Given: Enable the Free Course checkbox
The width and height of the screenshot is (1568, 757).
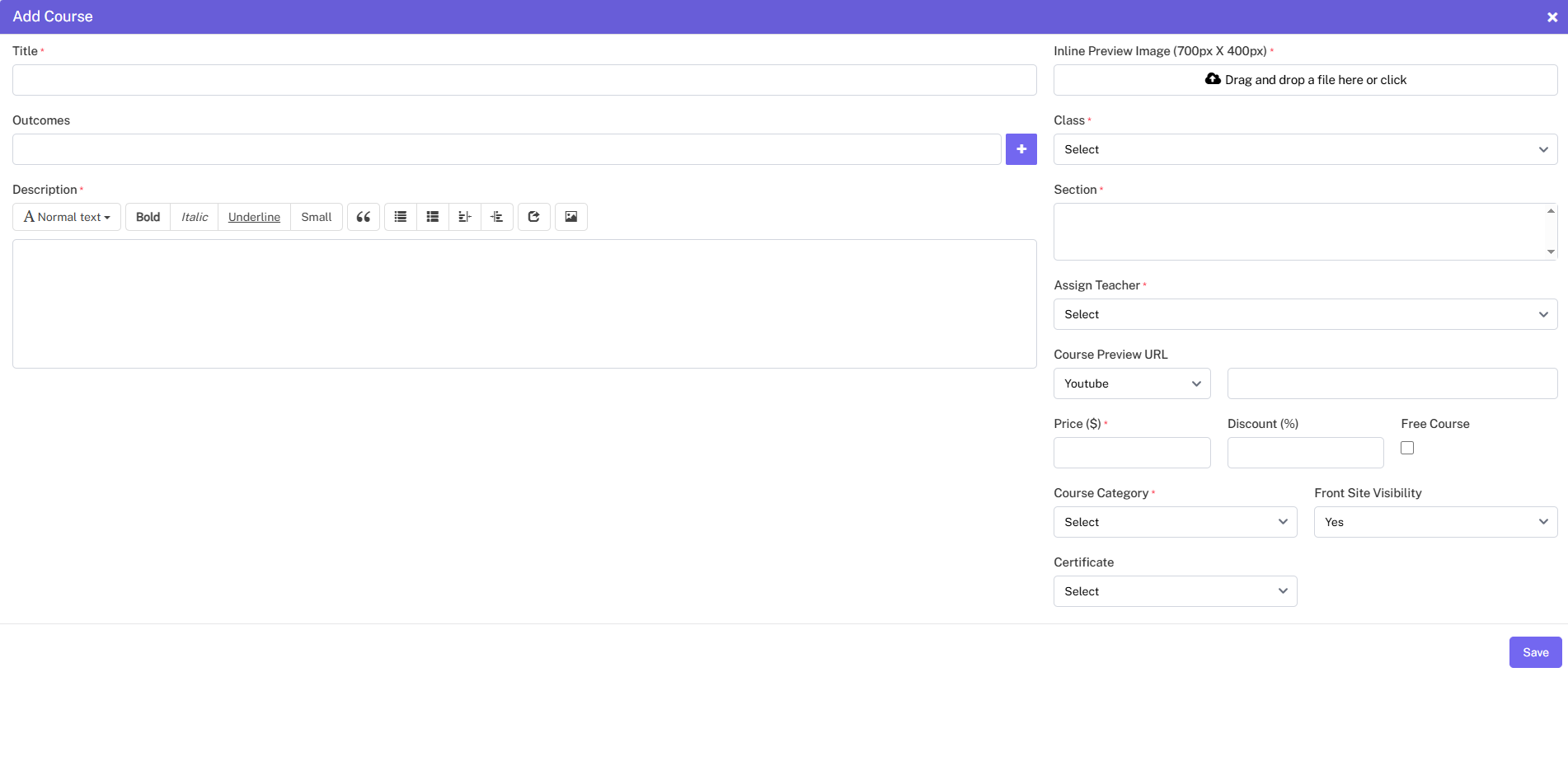Looking at the screenshot, I should click(x=1407, y=448).
